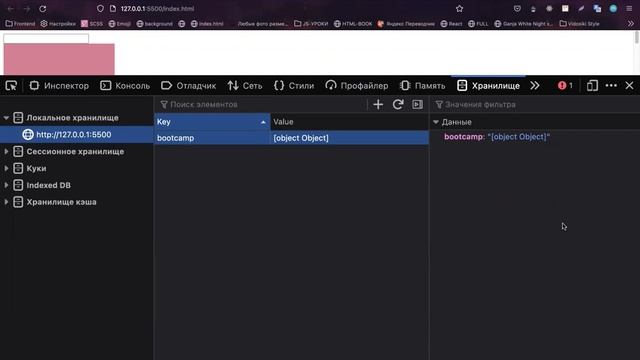Expand Хранилище кэша tree node
Screen dimensions: 640x360
click(x=6, y=202)
